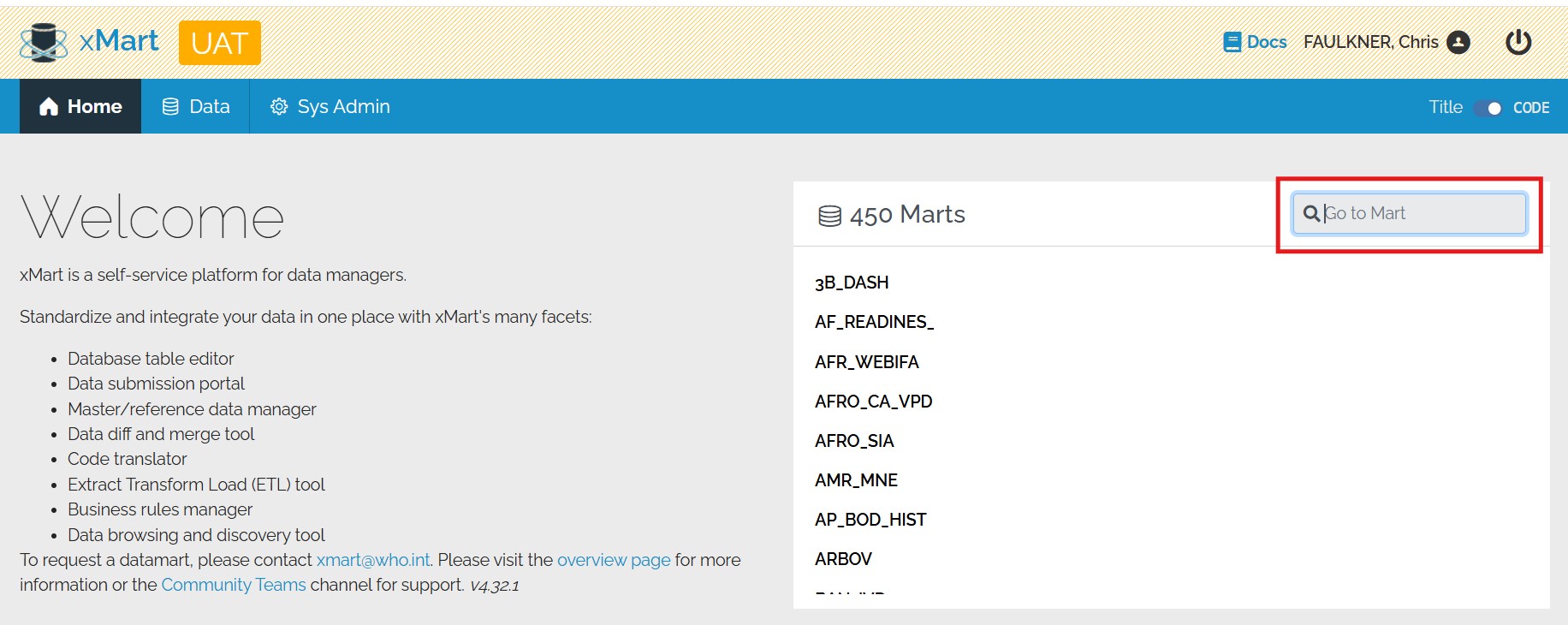Open the AFRO_CA_VPD mart
The image size is (1568, 625).
[873, 402]
